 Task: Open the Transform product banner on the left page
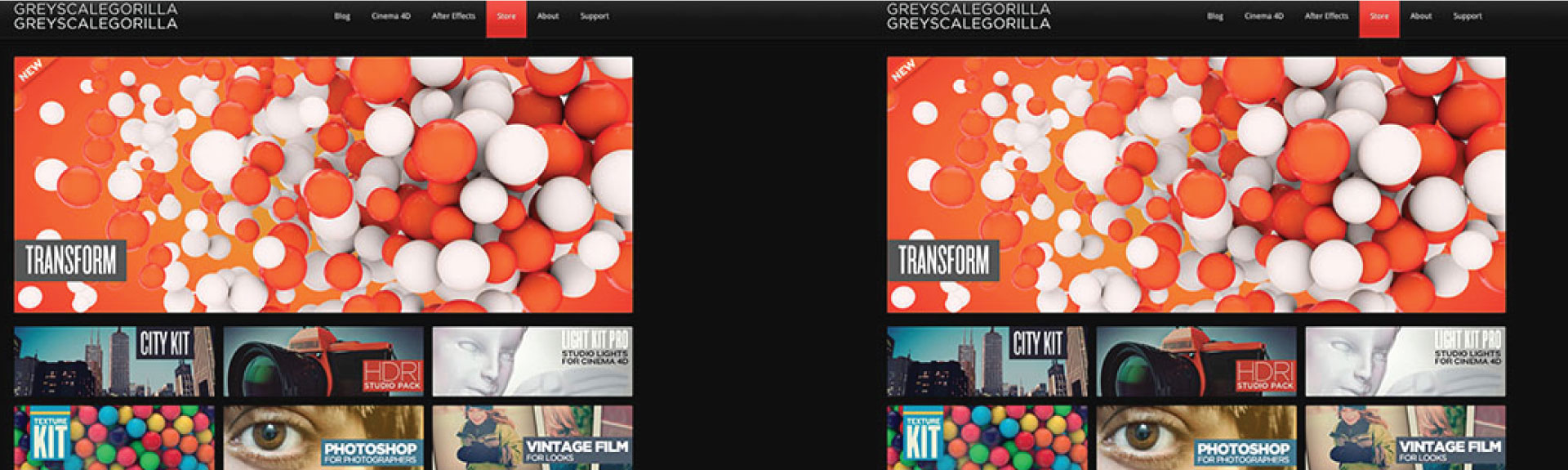[x=323, y=185]
